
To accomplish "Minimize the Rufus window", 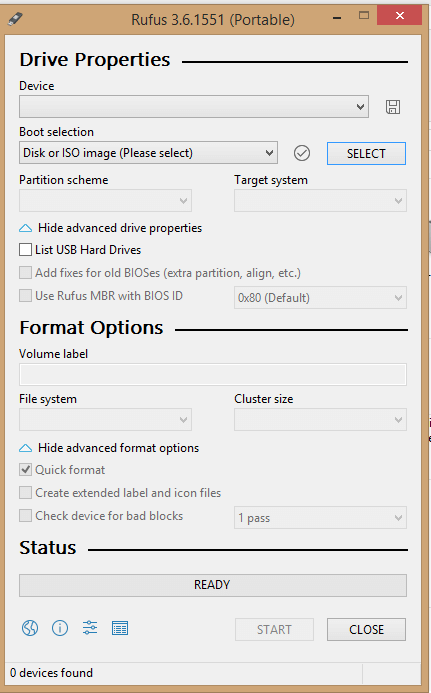I will 337,18.
